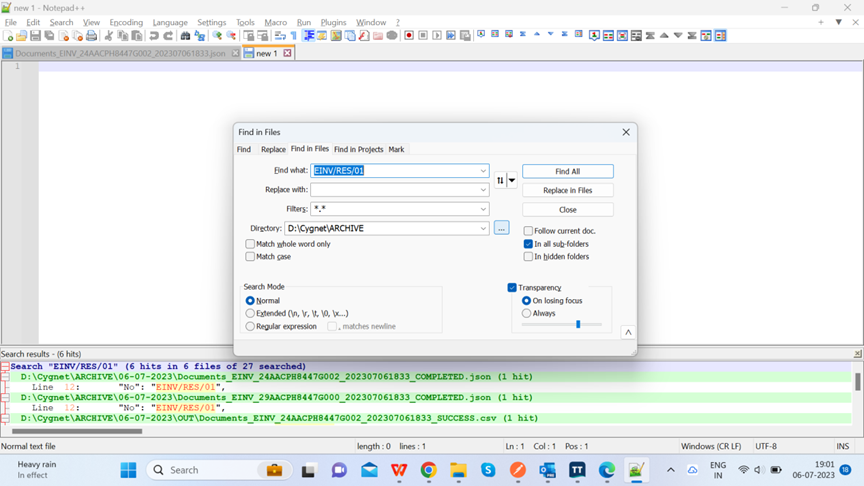Click the Find binoculars toolbar icon
This screenshot has width=864, height=486.
coord(185,36)
